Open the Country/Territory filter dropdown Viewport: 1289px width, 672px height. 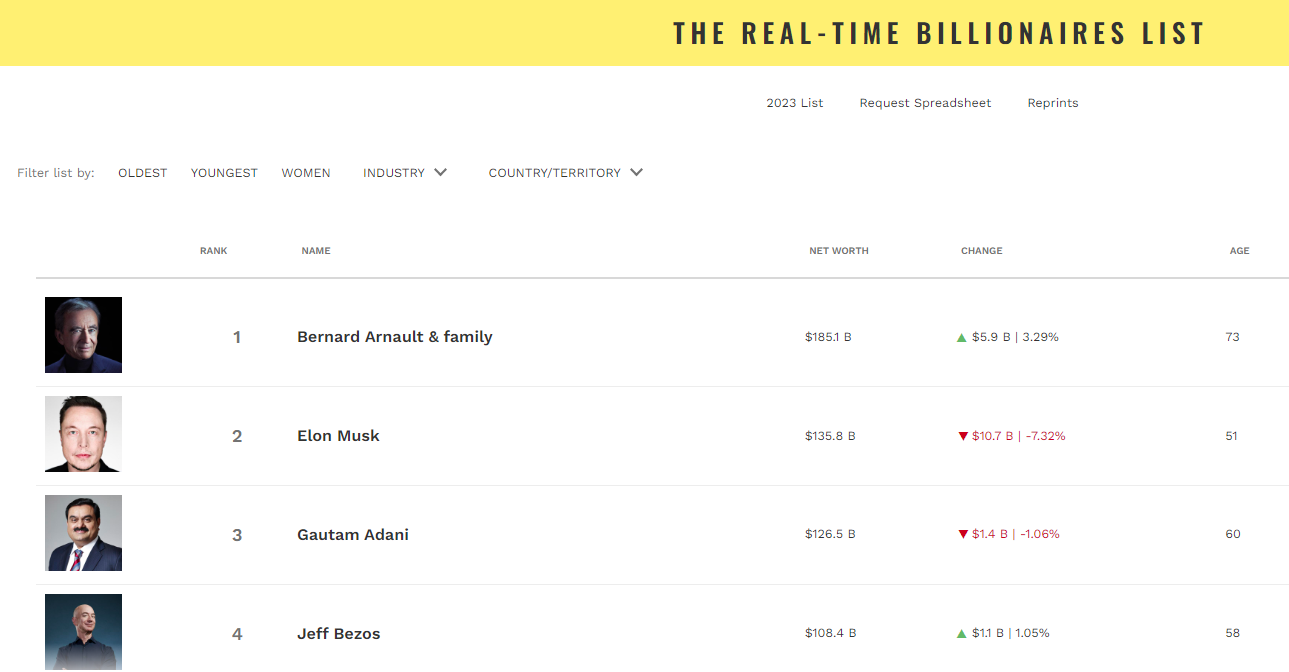555,173
